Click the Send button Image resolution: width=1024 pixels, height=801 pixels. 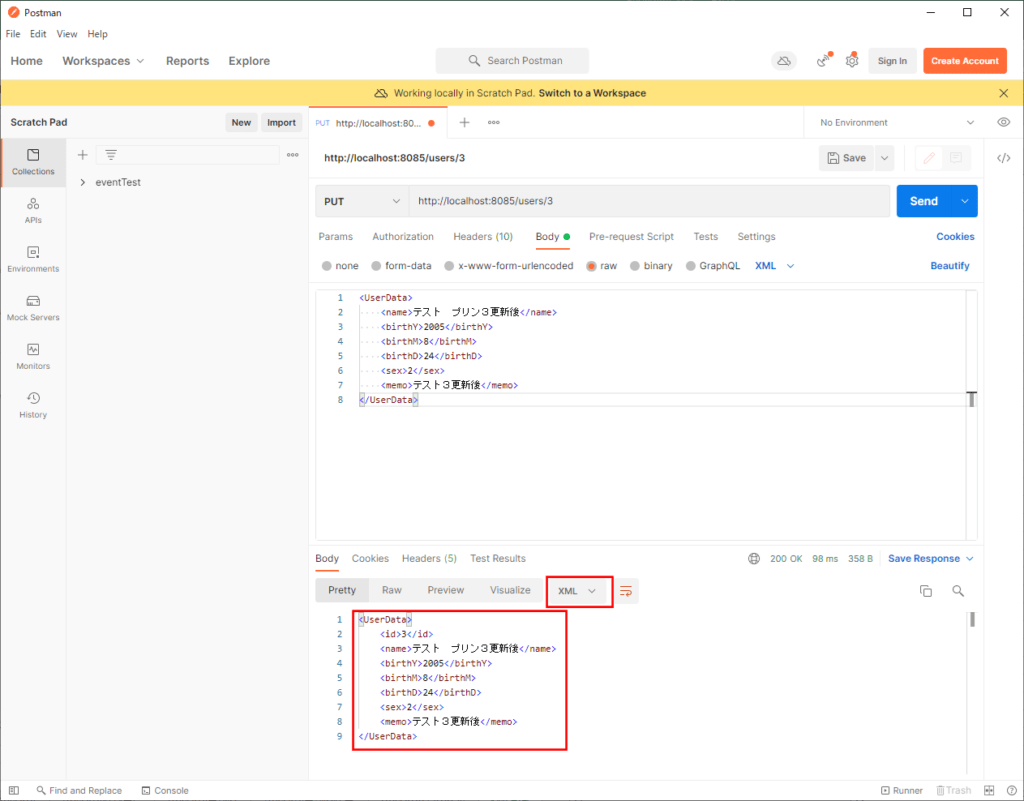(923, 201)
